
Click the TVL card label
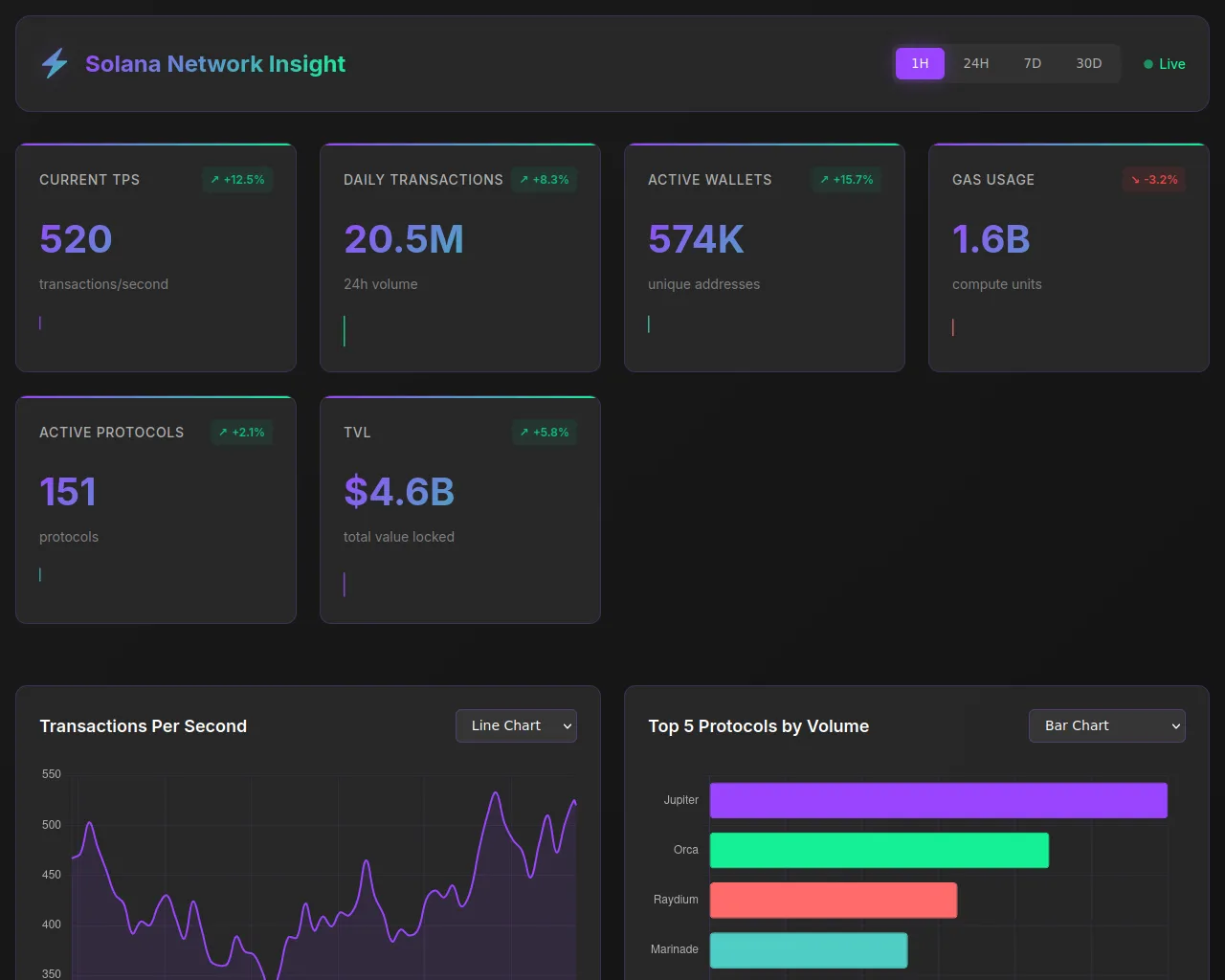pyautogui.click(x=357, y=433)
